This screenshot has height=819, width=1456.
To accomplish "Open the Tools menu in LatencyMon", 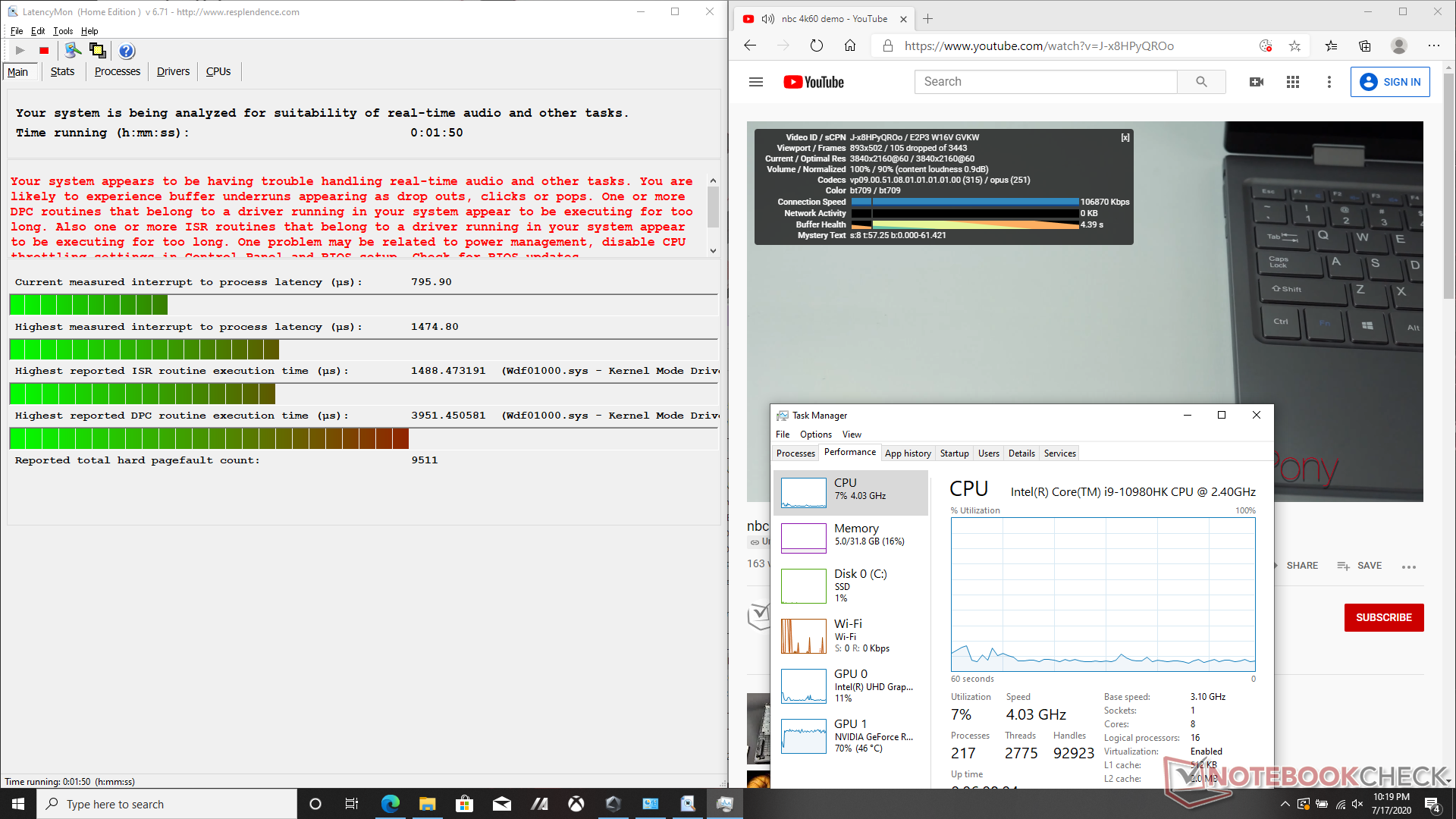I will (63, 31).
